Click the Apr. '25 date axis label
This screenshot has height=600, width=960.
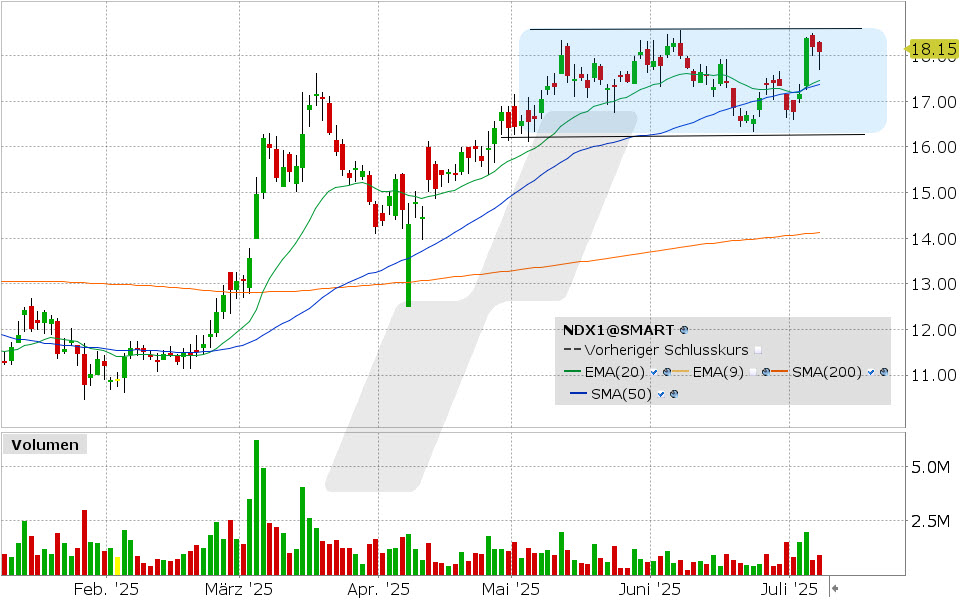(378, 589)
